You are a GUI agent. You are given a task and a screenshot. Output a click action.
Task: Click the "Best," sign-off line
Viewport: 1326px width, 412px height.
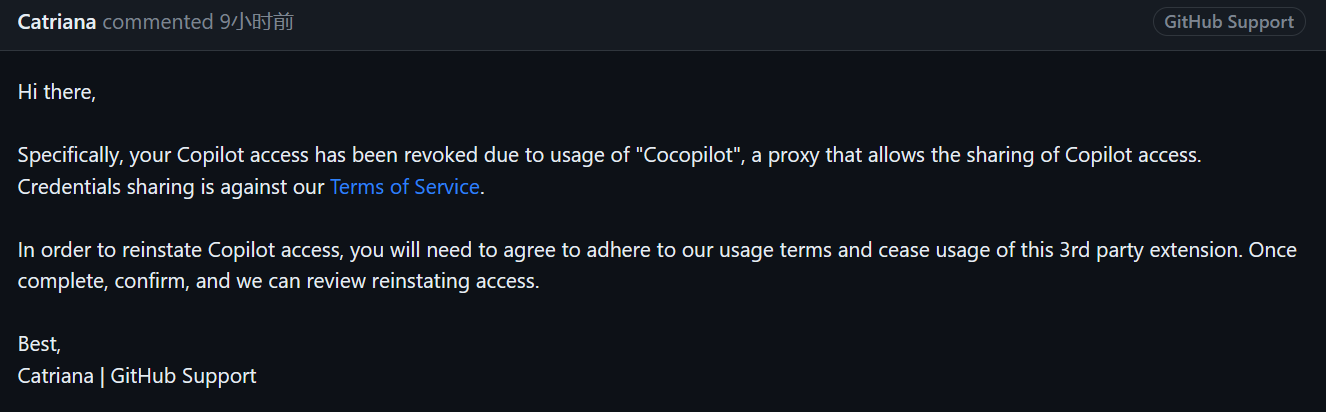pos(40,344)
